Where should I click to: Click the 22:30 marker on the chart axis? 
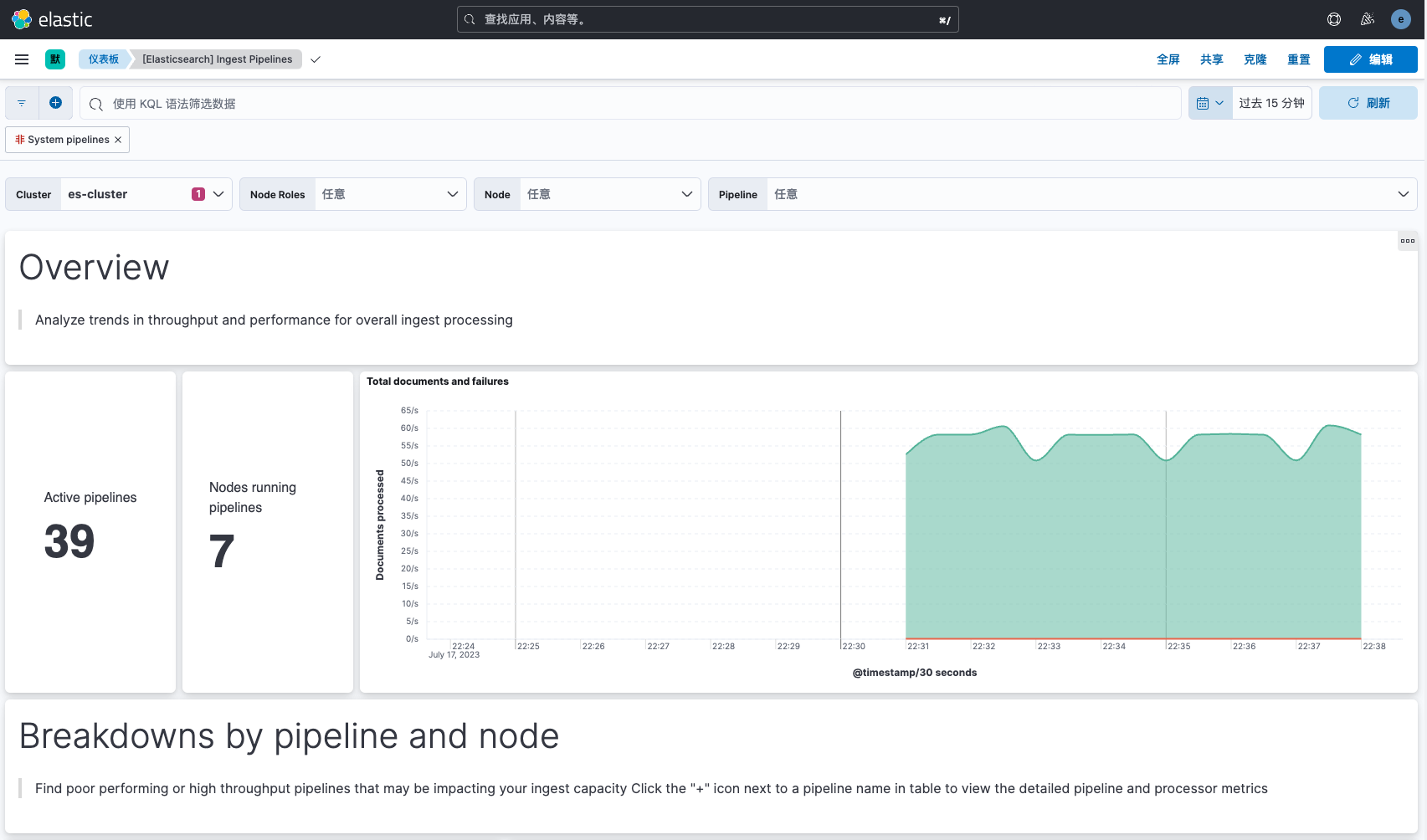tap(854, 647)
